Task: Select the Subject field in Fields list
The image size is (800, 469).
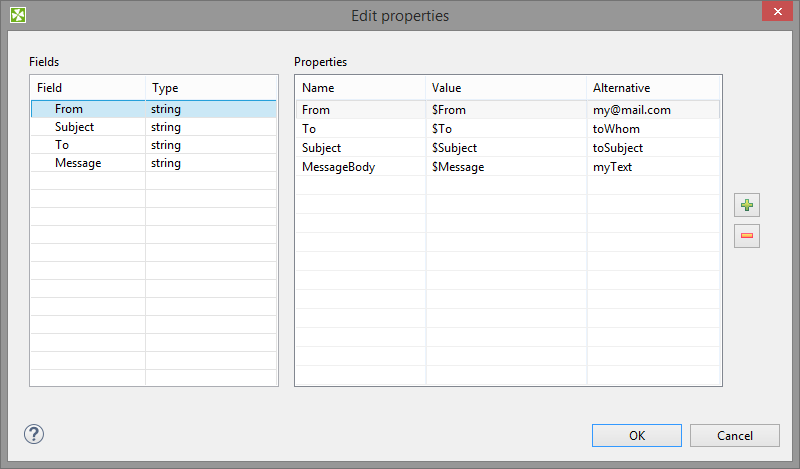Action: coord(74,127)
